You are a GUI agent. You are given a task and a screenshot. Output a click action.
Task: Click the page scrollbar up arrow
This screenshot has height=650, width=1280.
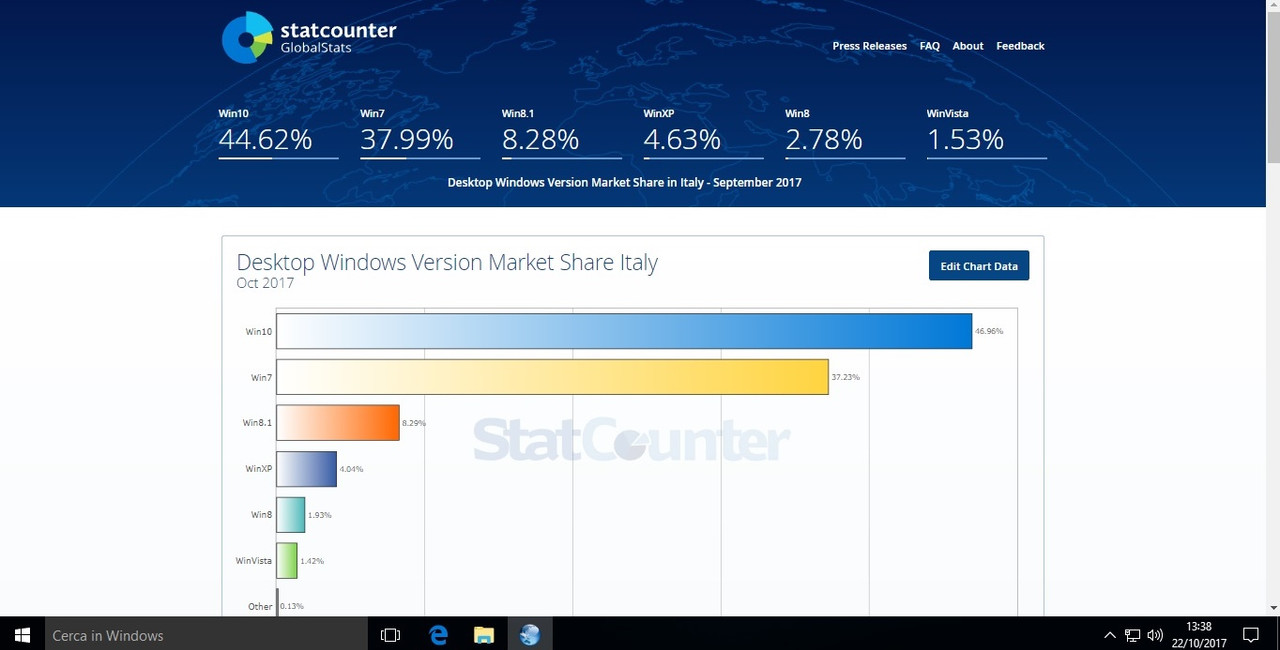[x=1272, y=7]
